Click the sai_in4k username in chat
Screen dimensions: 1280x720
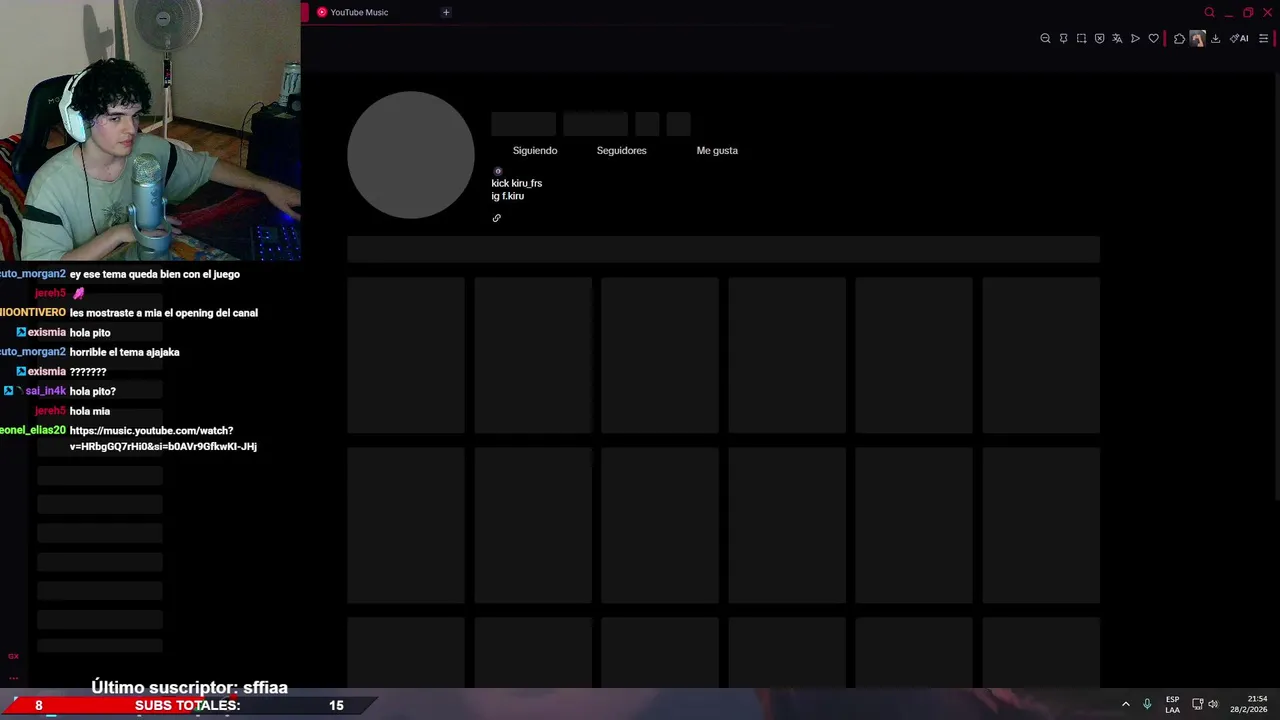(45, 391)
